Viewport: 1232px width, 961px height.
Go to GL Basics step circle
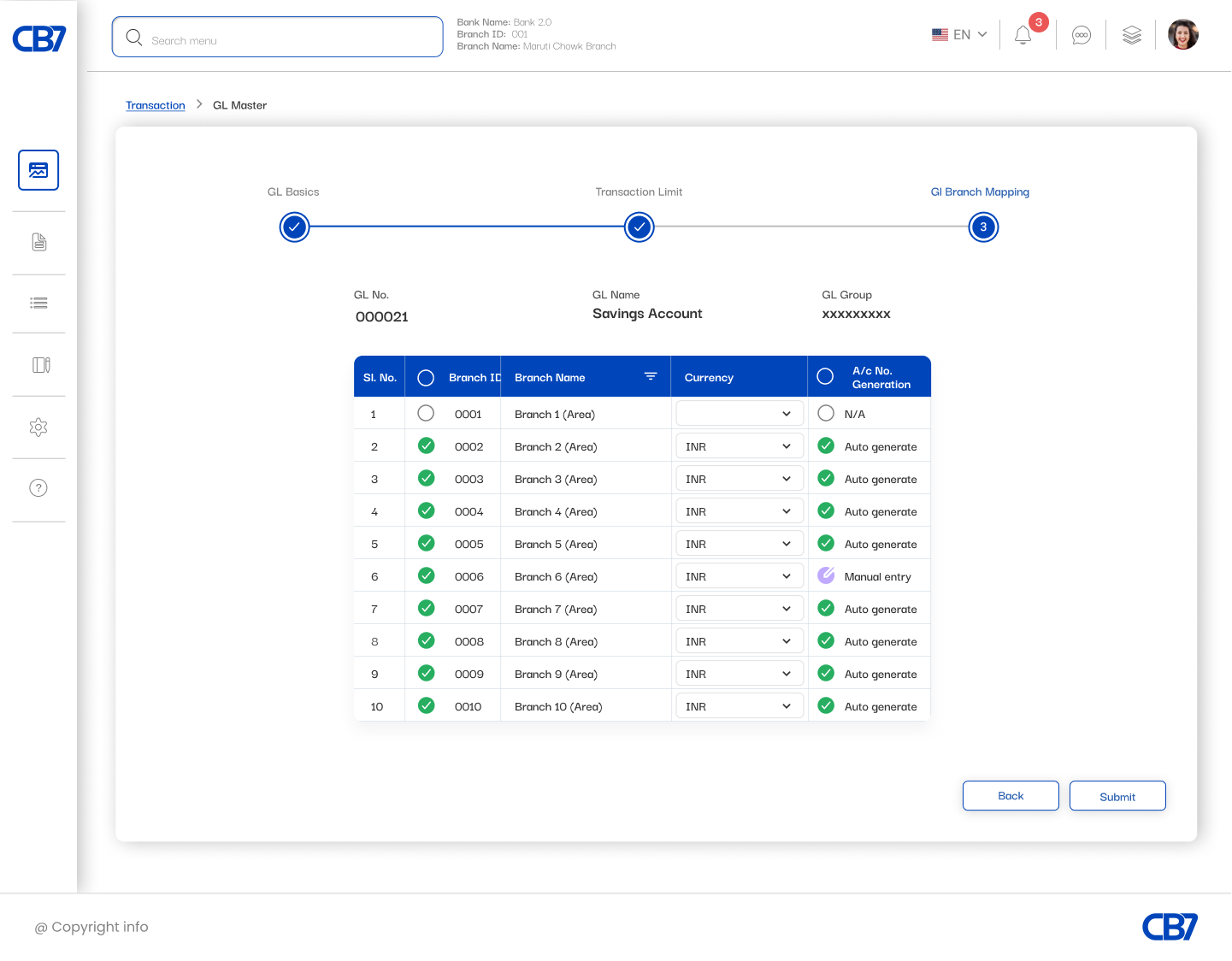294,227
